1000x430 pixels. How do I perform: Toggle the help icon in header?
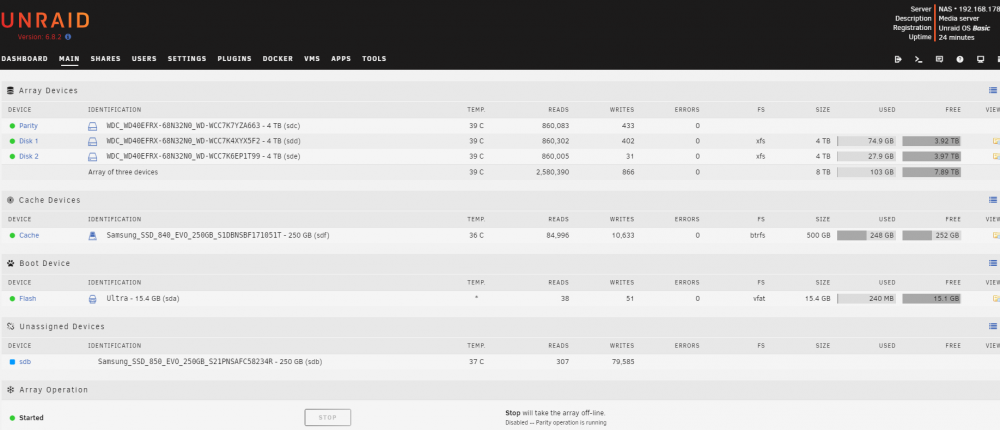click(960, 59)
